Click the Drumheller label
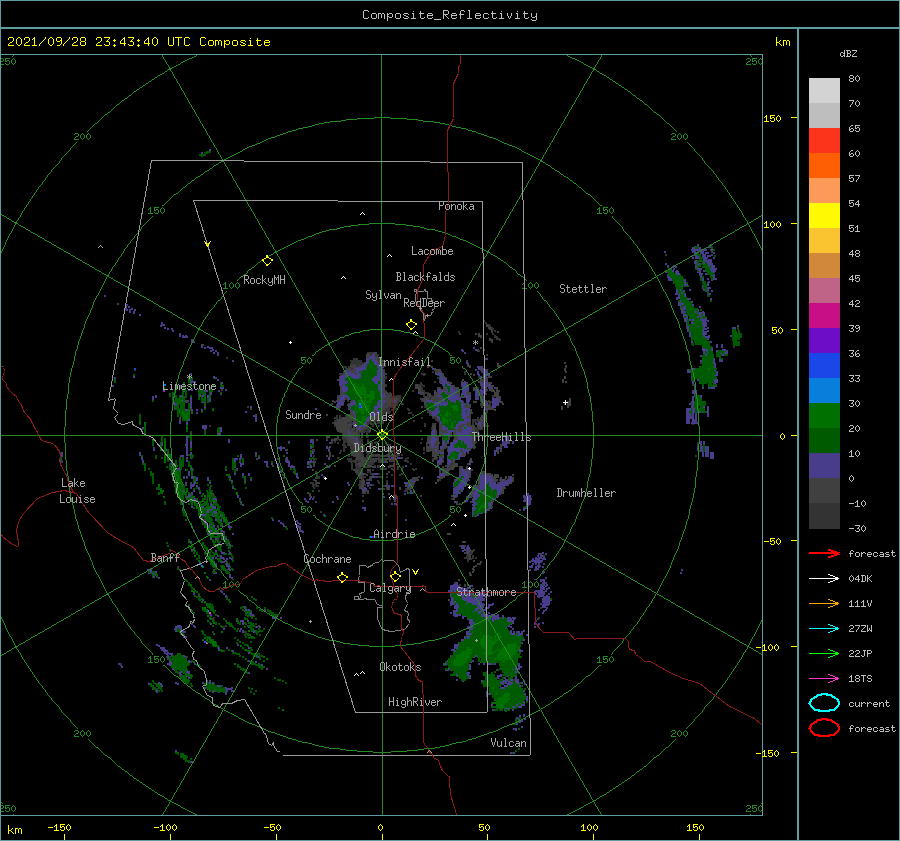 coord(586,493)
